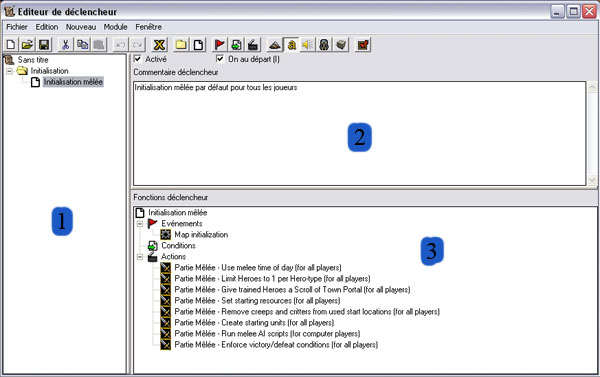Create a new category folder icon

(x=181, y=45)
